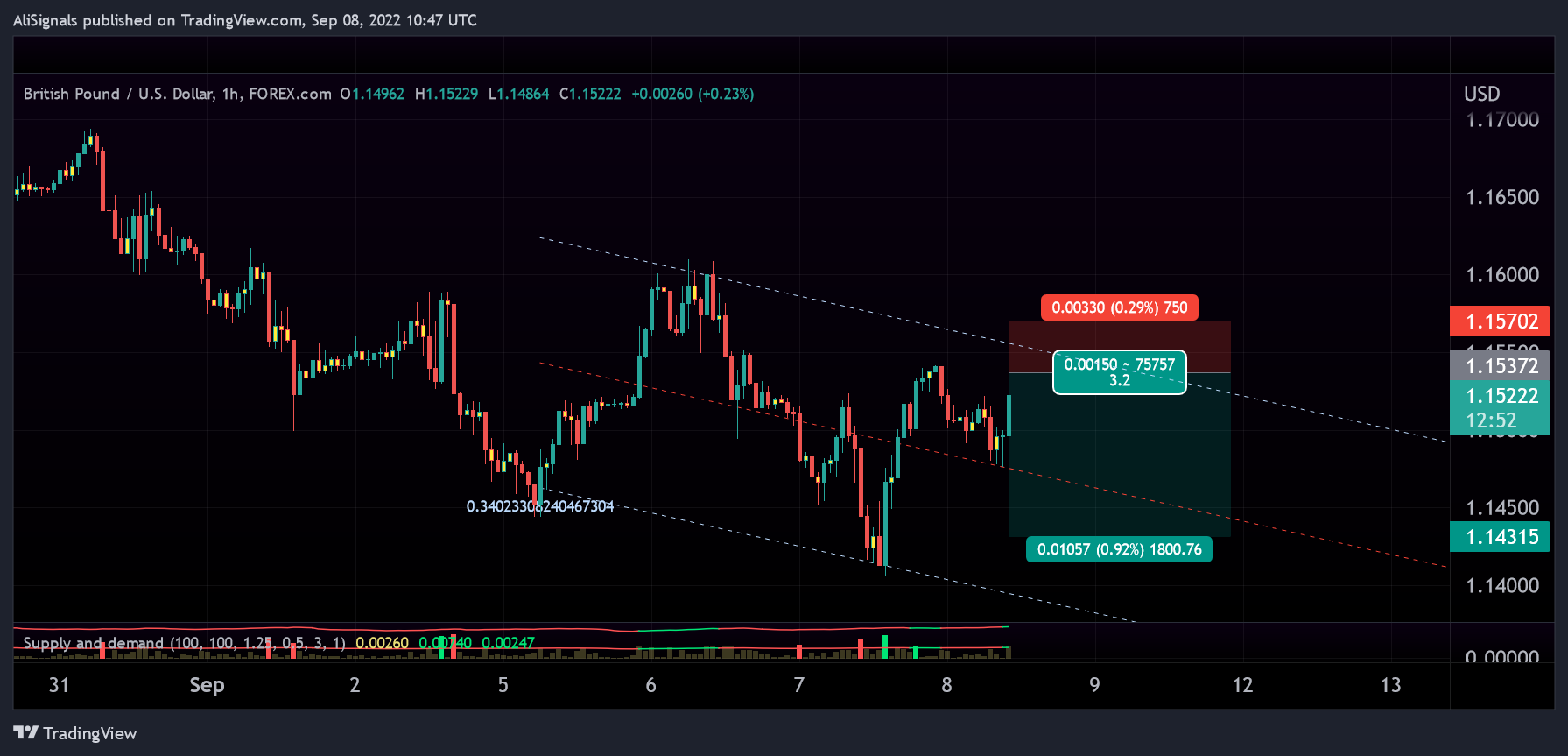This screenshot has width=1568, height=756.
Task: Click the teal profit zone of the short position
Action: pyautogui.click(x=1120, y=456)
